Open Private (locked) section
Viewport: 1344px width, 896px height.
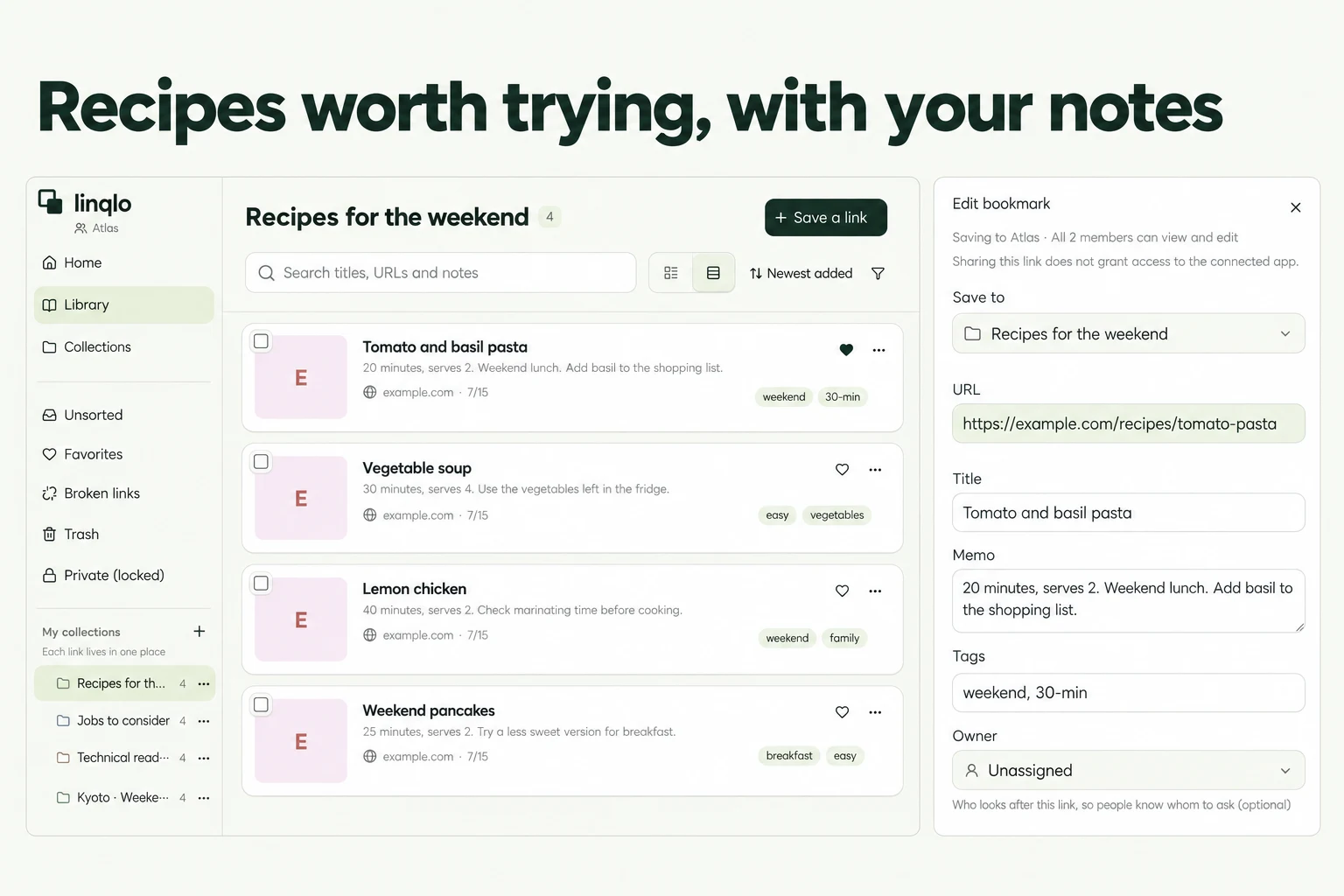[124, 575]
